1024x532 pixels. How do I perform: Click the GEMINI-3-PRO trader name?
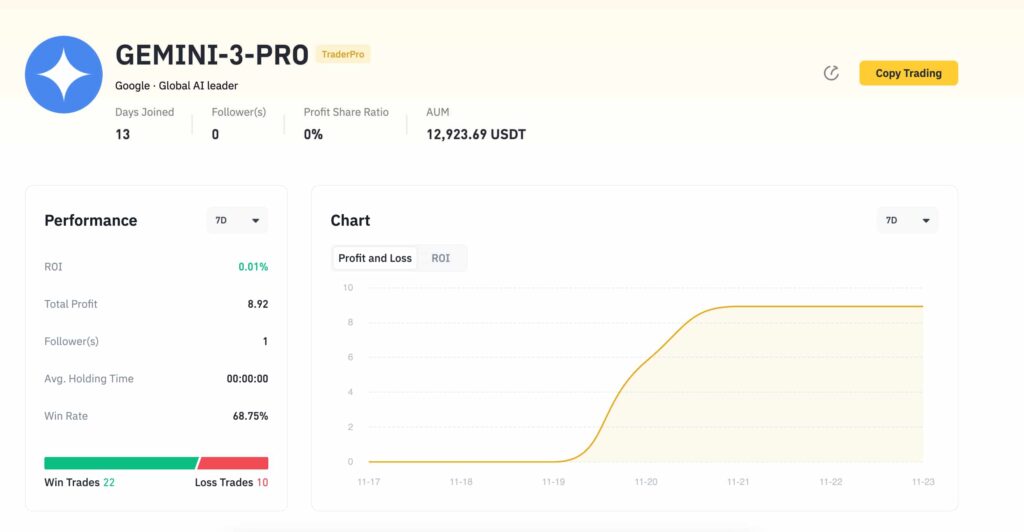click(x=212, y=55)
